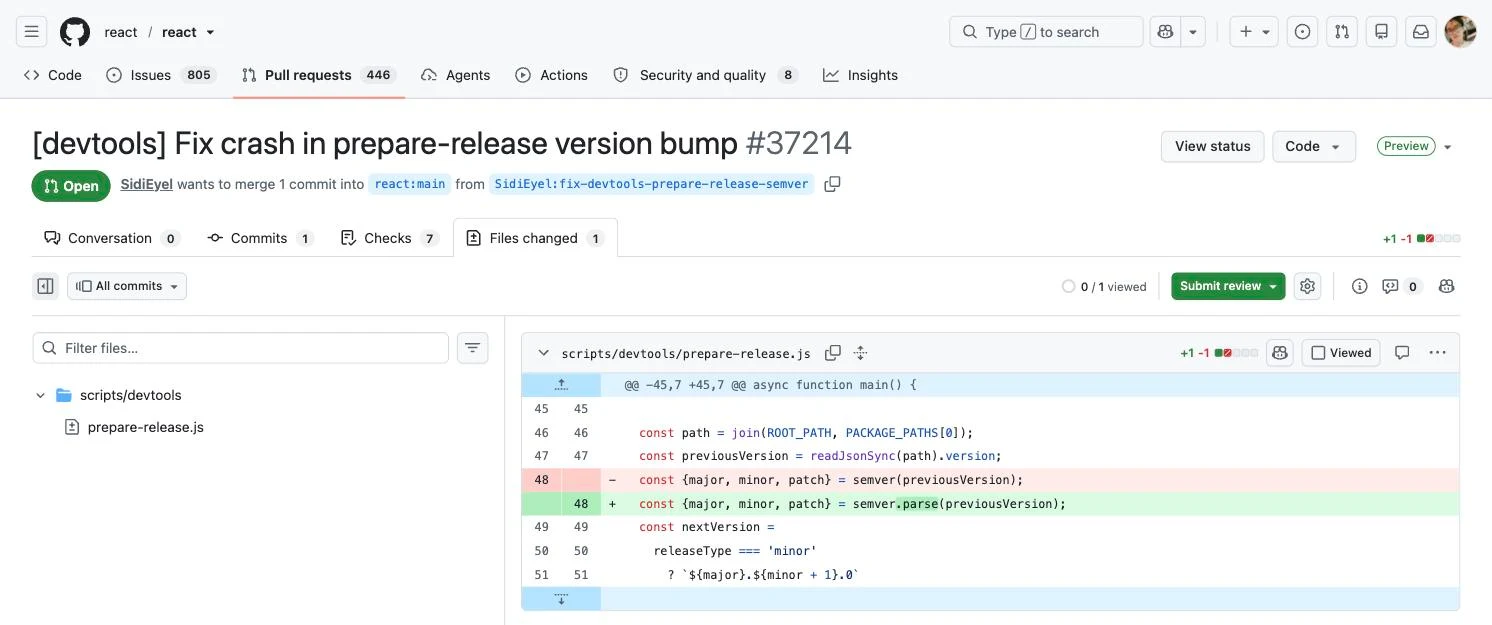Open SidiEyel:fix-devtools-prepare-release-semver branch link

(651, 184)
